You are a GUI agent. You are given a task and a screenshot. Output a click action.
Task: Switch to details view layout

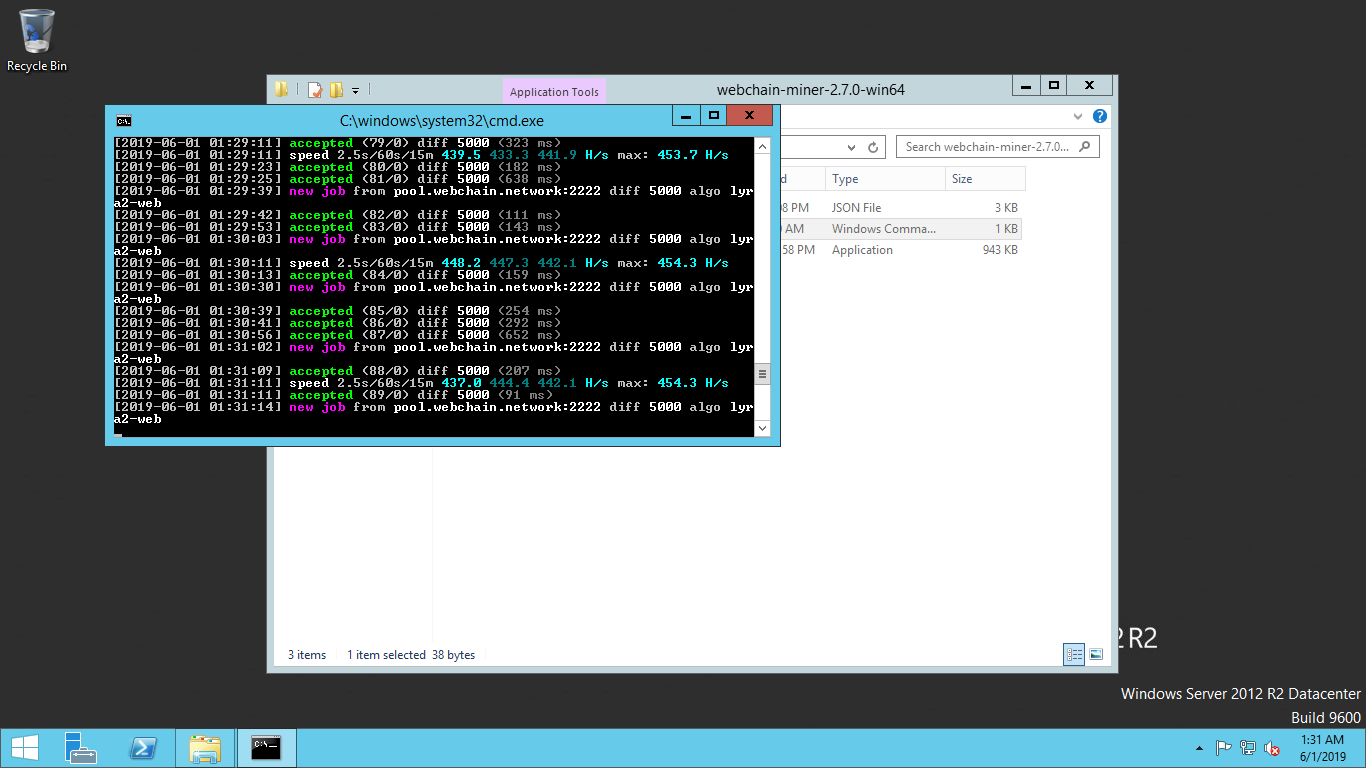(x=1074, y=655)
